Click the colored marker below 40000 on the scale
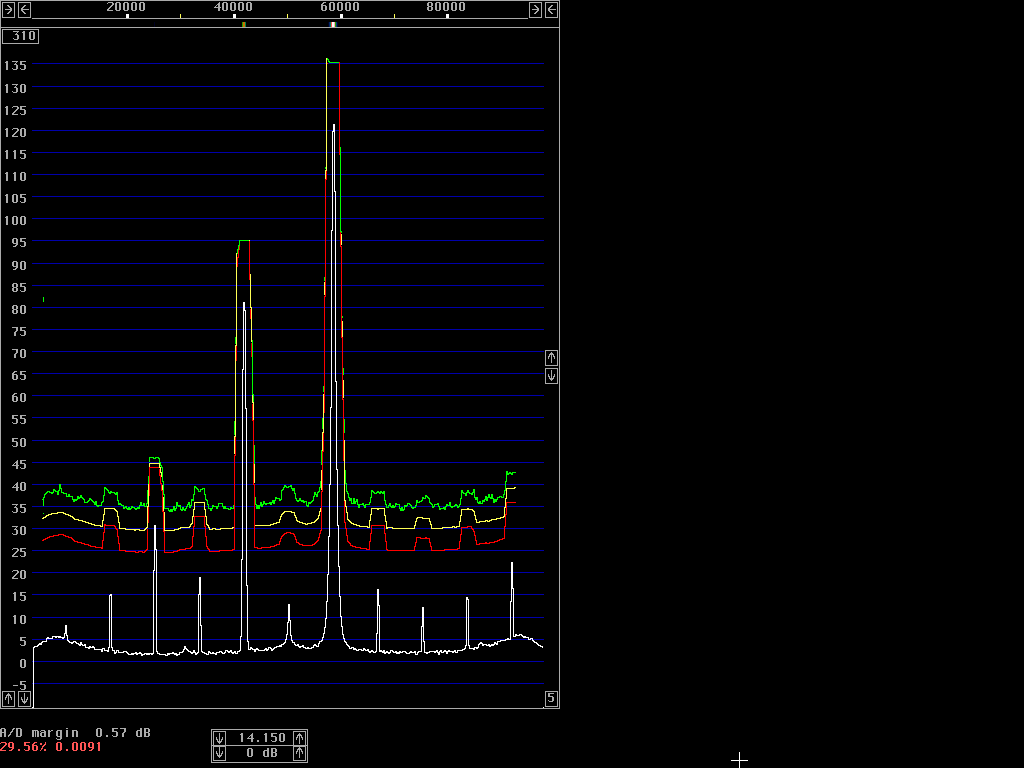Screen dimensions: 1024x768 pos(244,25)
